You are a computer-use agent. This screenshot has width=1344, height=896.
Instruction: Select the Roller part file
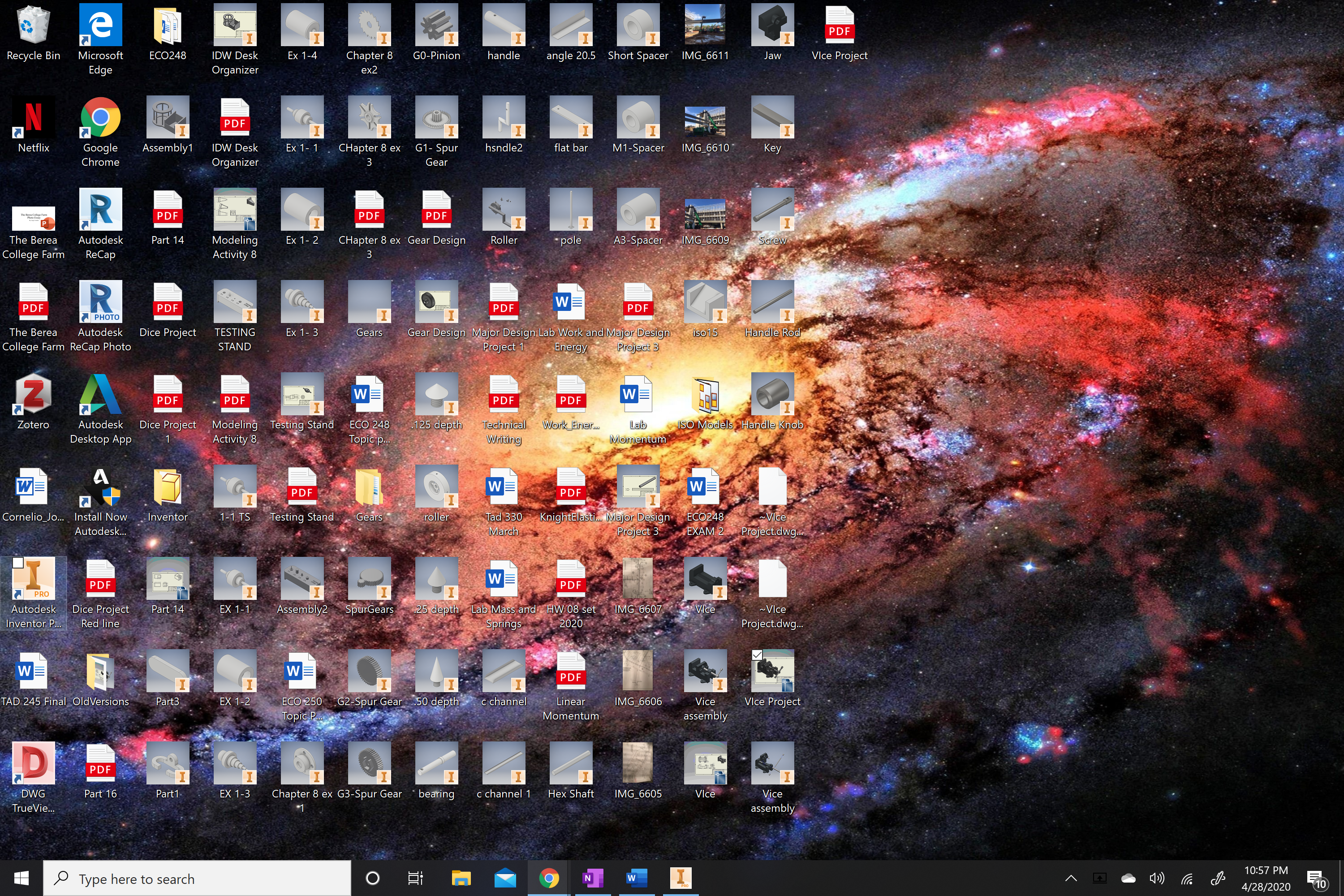504,218
